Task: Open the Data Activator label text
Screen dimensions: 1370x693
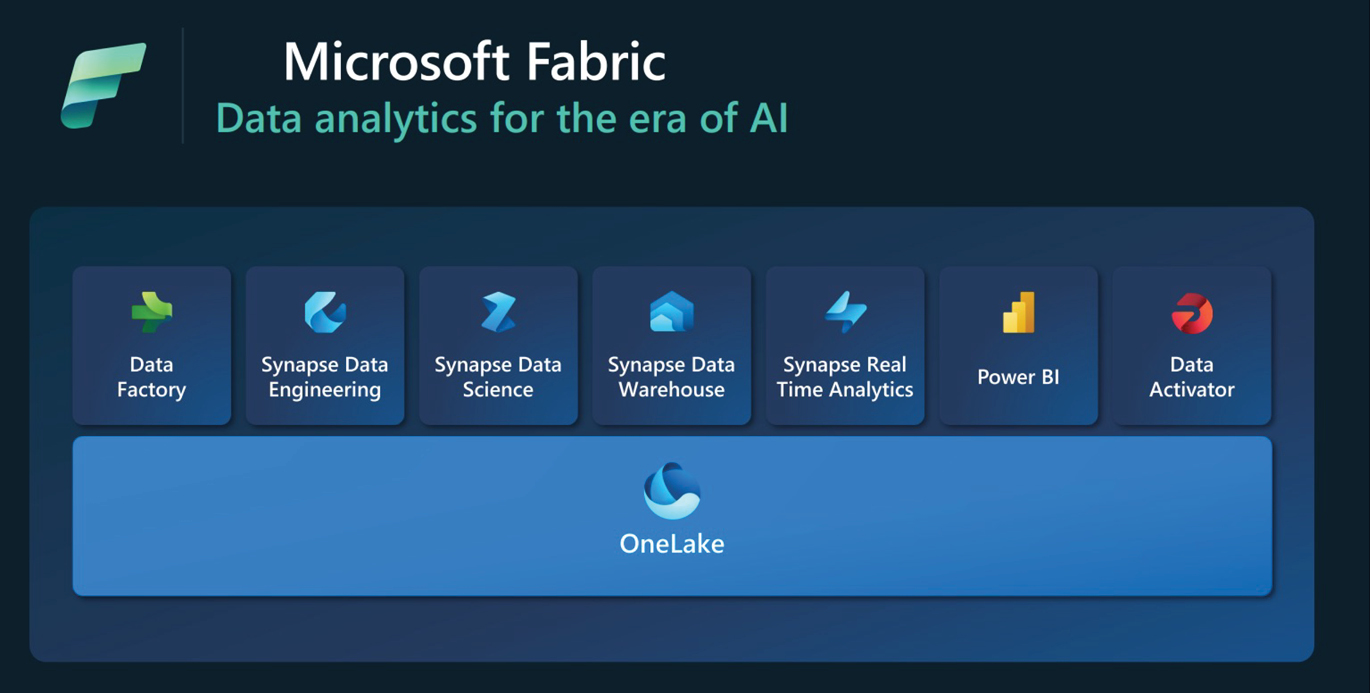Action: [x=1192, y=377]
